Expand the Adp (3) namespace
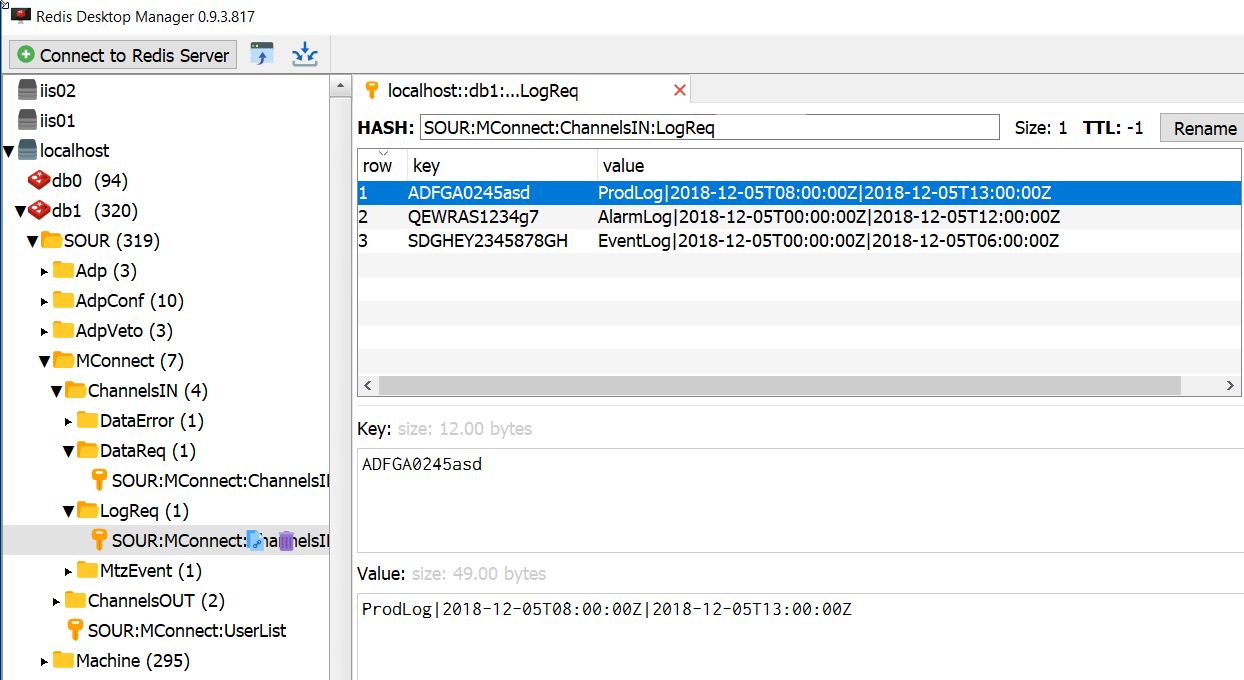This screenshot has width=1244, height=680. click(x=45, y=271)
